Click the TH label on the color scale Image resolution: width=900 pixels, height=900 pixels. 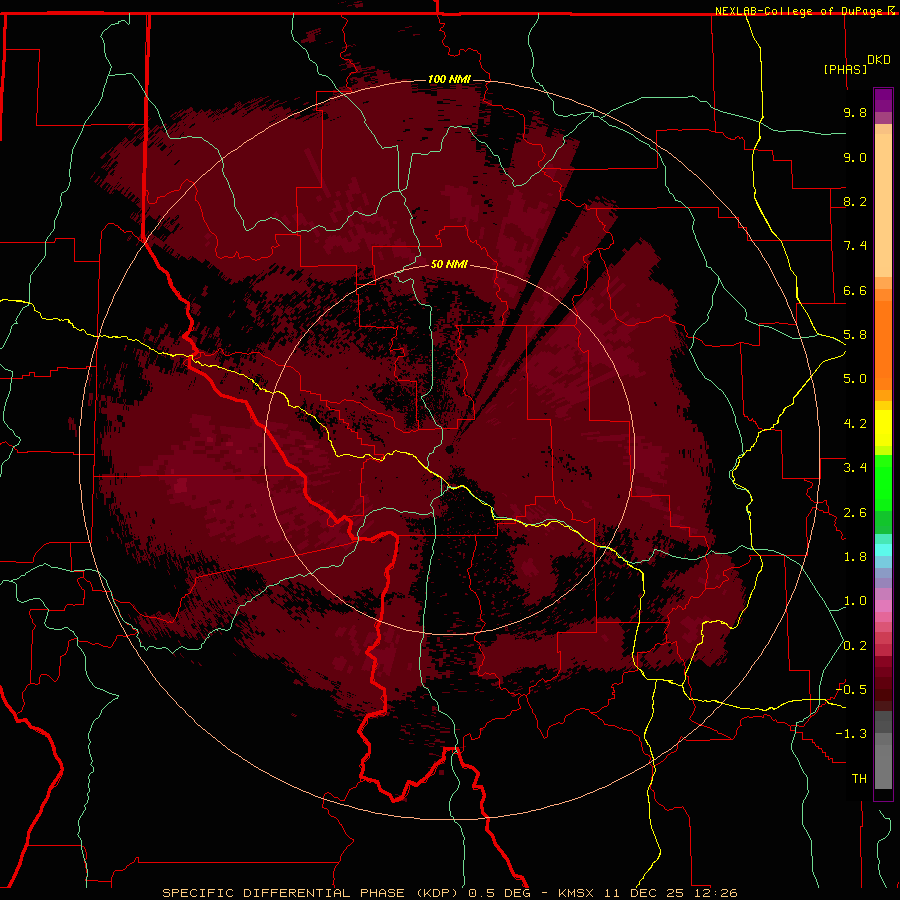tap(859, 779)
